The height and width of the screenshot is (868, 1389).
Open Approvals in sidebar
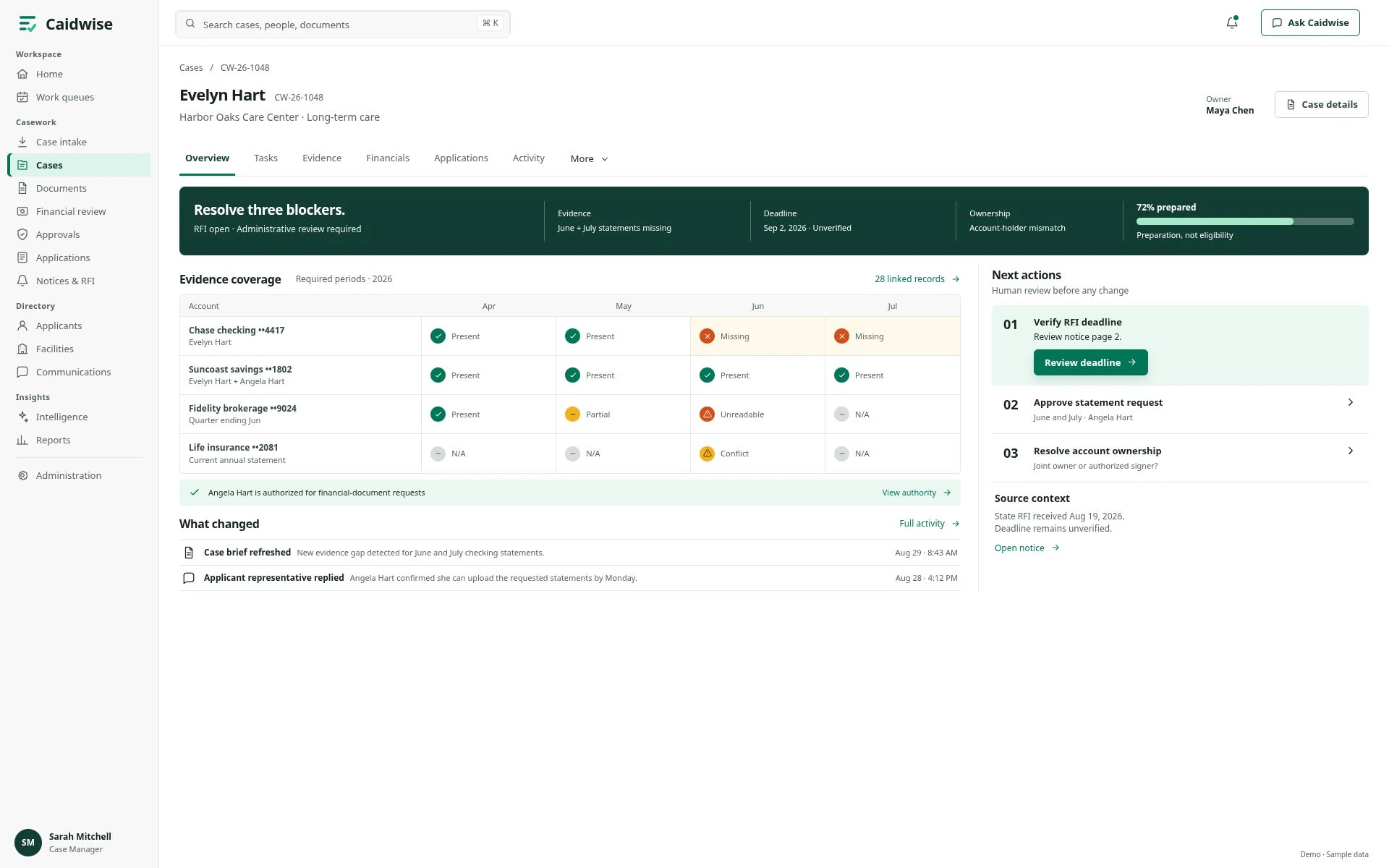coord(80,234)
